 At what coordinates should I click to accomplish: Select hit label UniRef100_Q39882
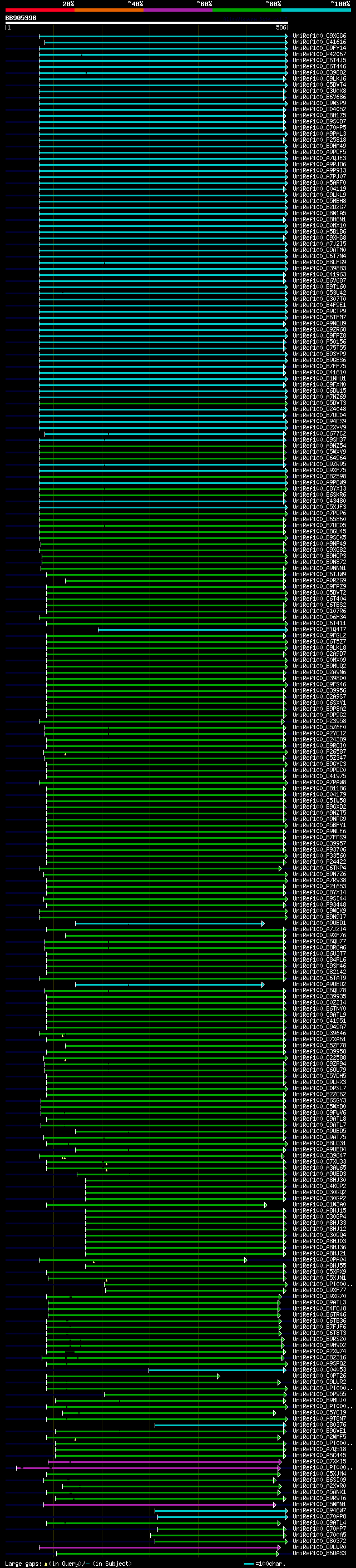click(319, 72)
